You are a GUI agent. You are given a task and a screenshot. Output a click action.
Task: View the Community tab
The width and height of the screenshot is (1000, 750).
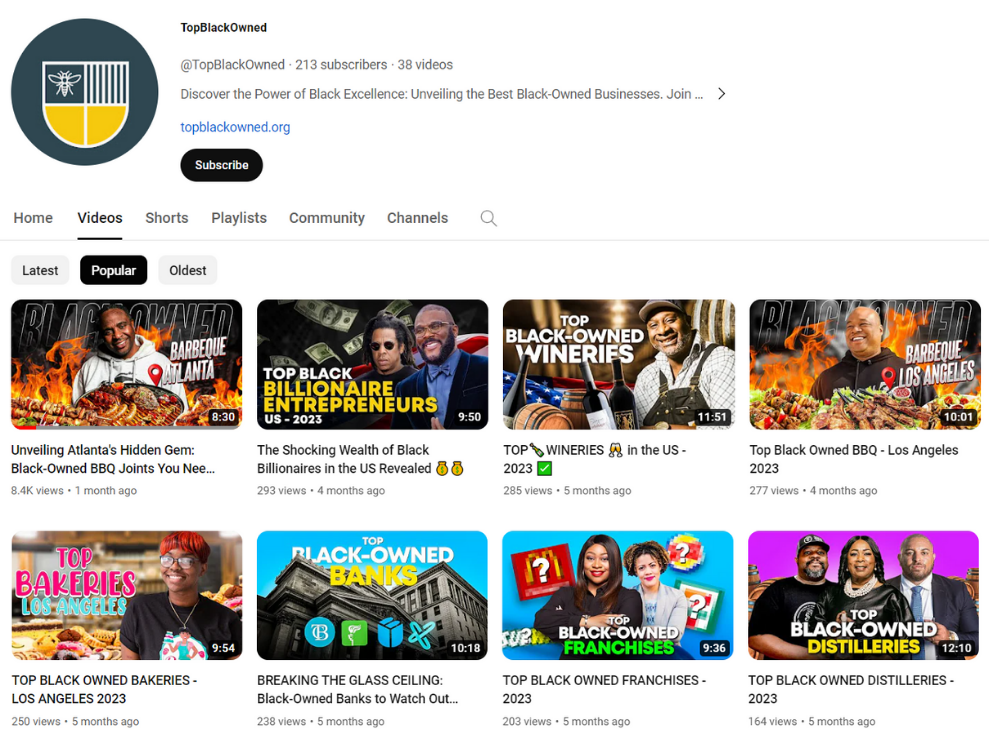(327, 218)
